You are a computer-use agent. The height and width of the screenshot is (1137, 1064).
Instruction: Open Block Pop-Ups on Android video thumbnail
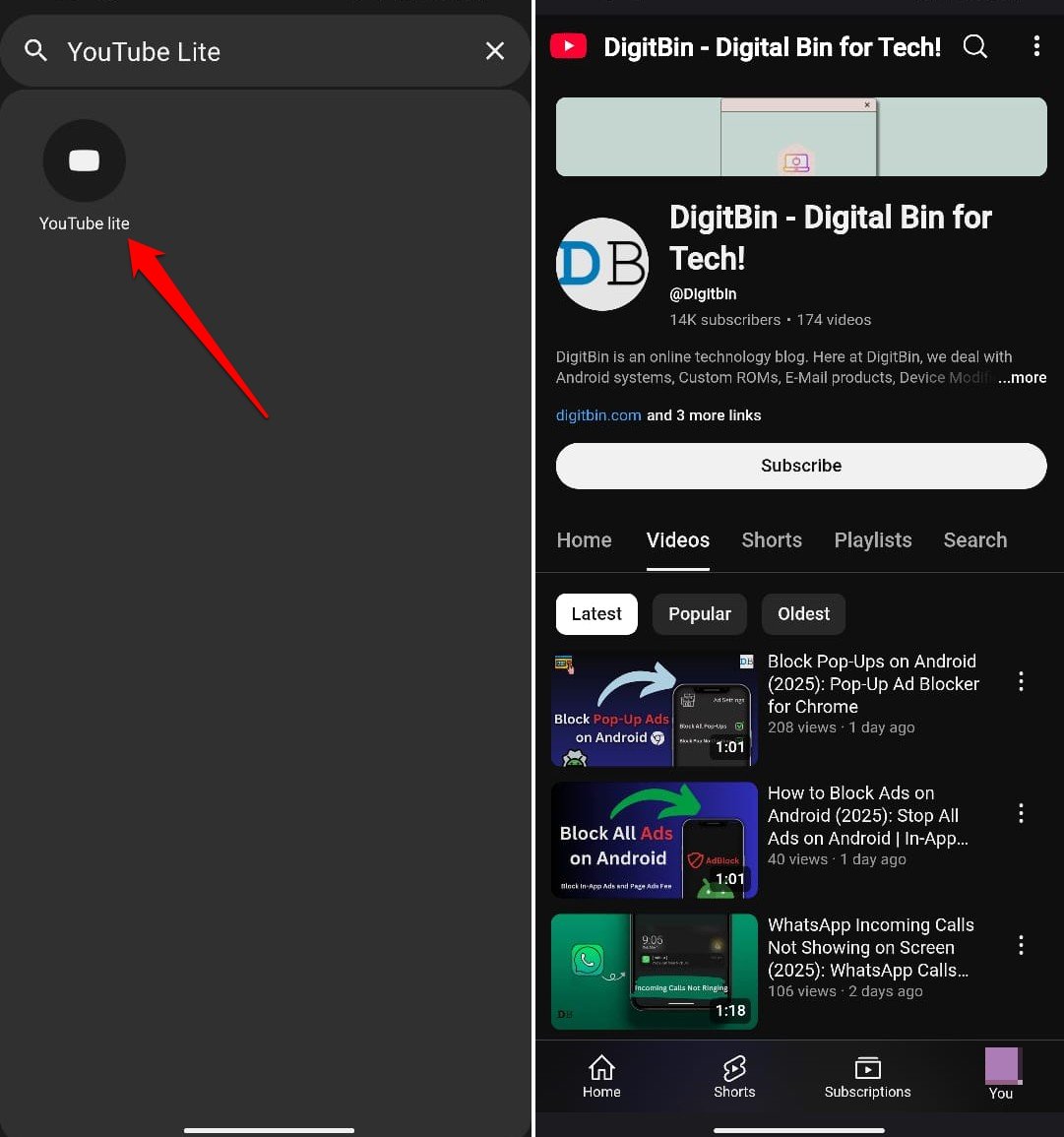(x=655, y=709)
